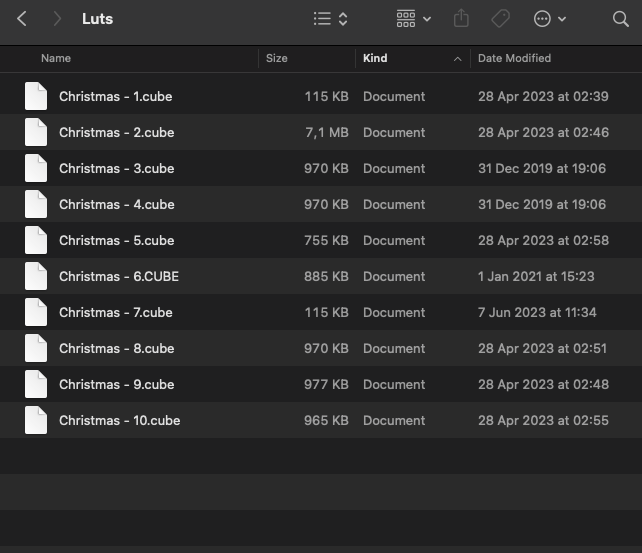The image size is (642, 553).
Task: Open the more actions ellipsis menu
Action: 550,19
